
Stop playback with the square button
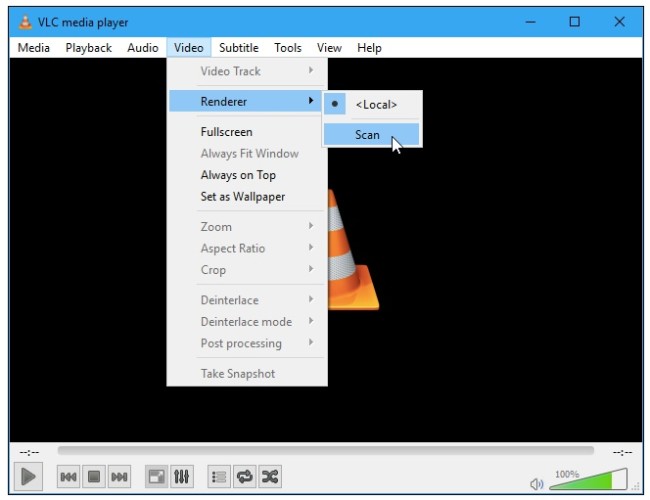94,477
